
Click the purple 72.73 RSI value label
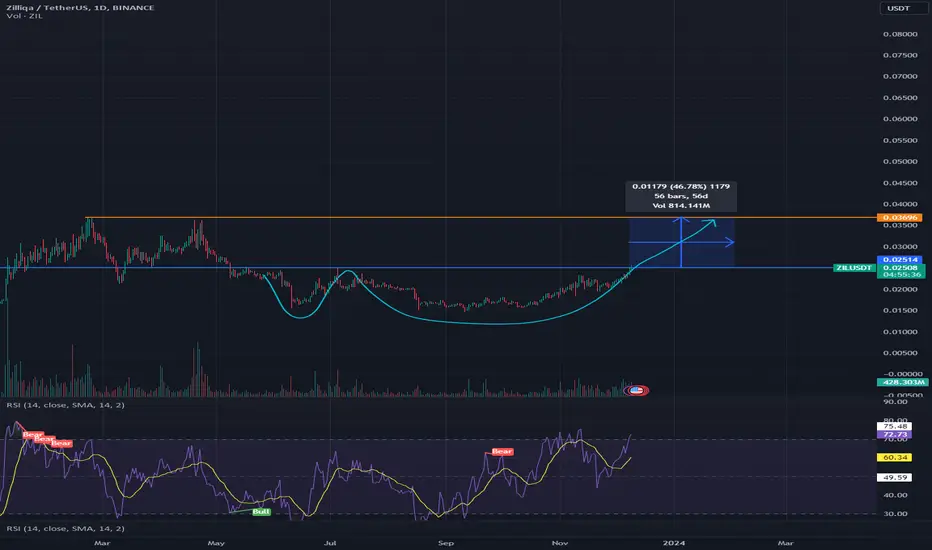point(895,435)
